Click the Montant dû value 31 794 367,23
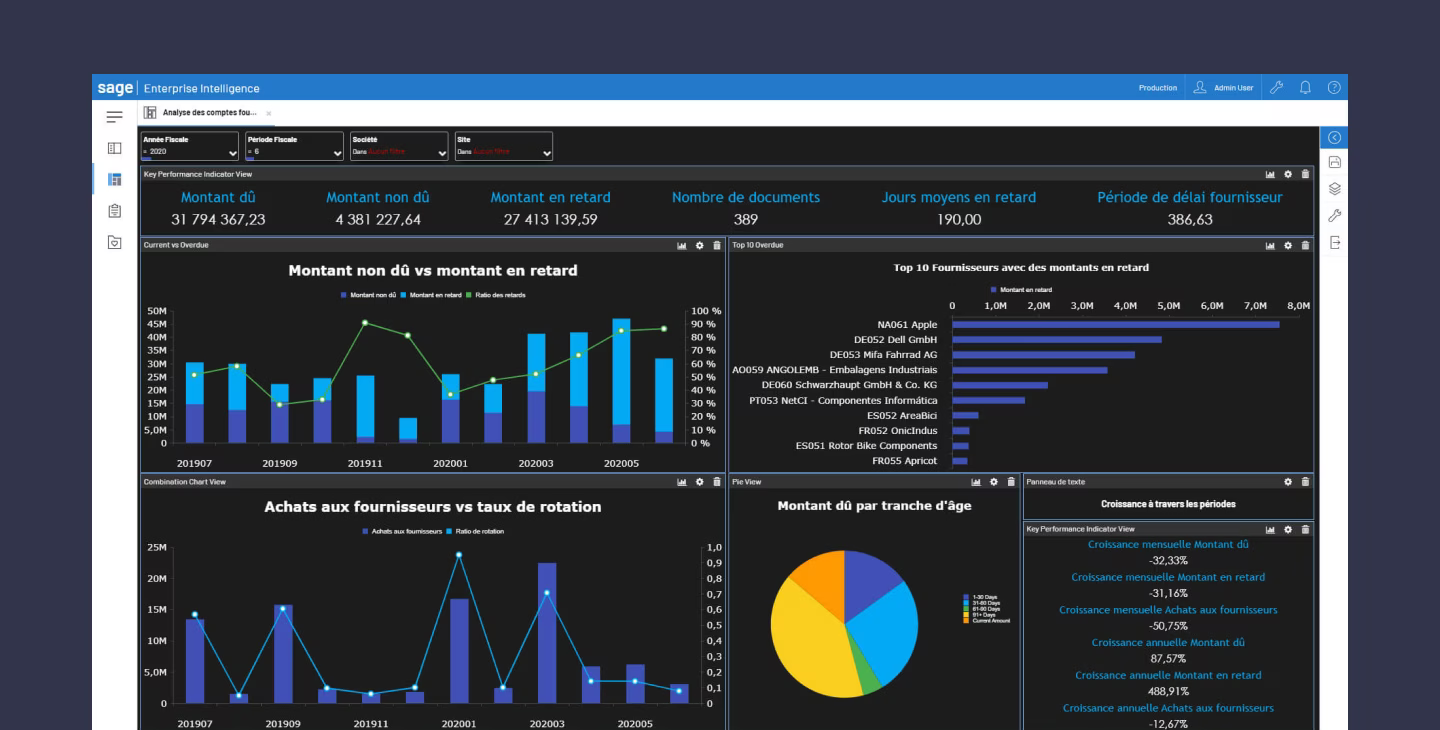This screenshot has width=1440, height=730. point(218,219)
